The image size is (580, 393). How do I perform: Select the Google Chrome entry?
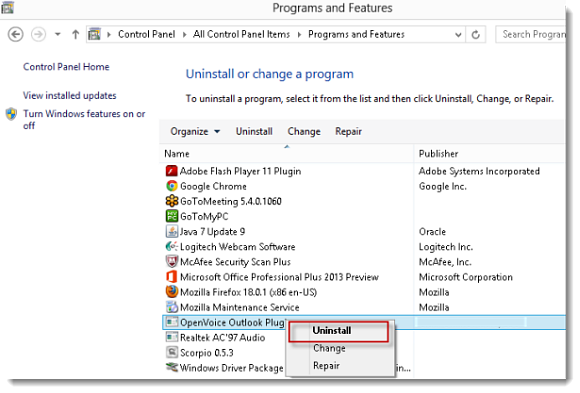click(x=213, y=186)
